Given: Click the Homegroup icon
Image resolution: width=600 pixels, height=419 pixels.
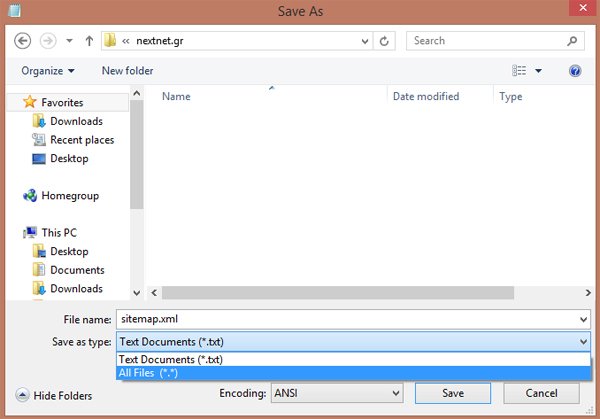Looking at the screenshot, I should point(30,196).
